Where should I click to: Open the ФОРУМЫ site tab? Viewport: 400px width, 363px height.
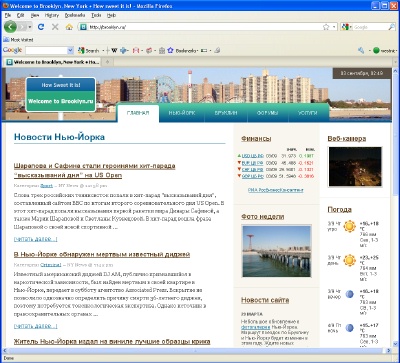coord(267,113)
